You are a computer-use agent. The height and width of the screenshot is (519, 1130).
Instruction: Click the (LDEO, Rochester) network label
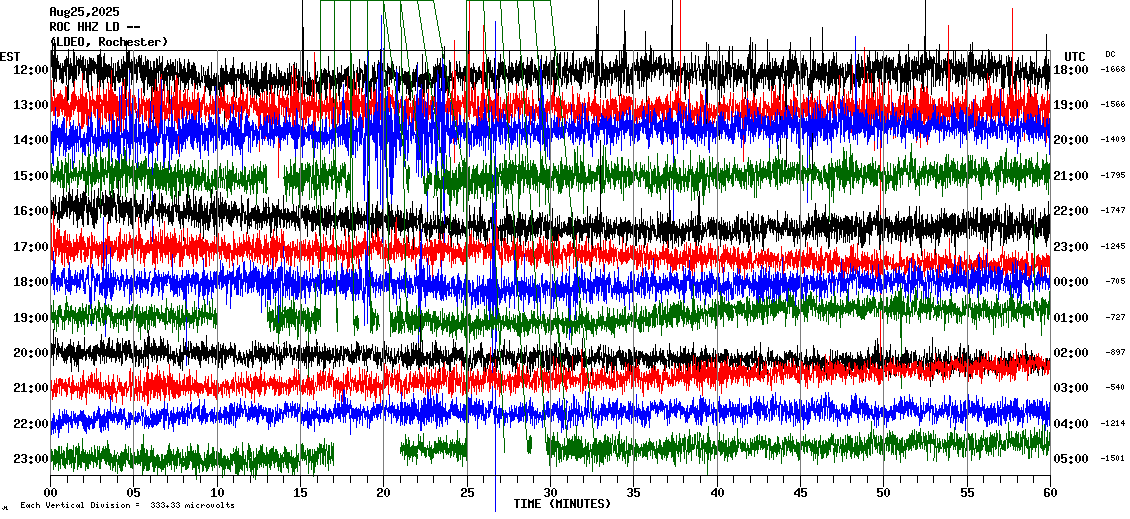click(109, 42)
